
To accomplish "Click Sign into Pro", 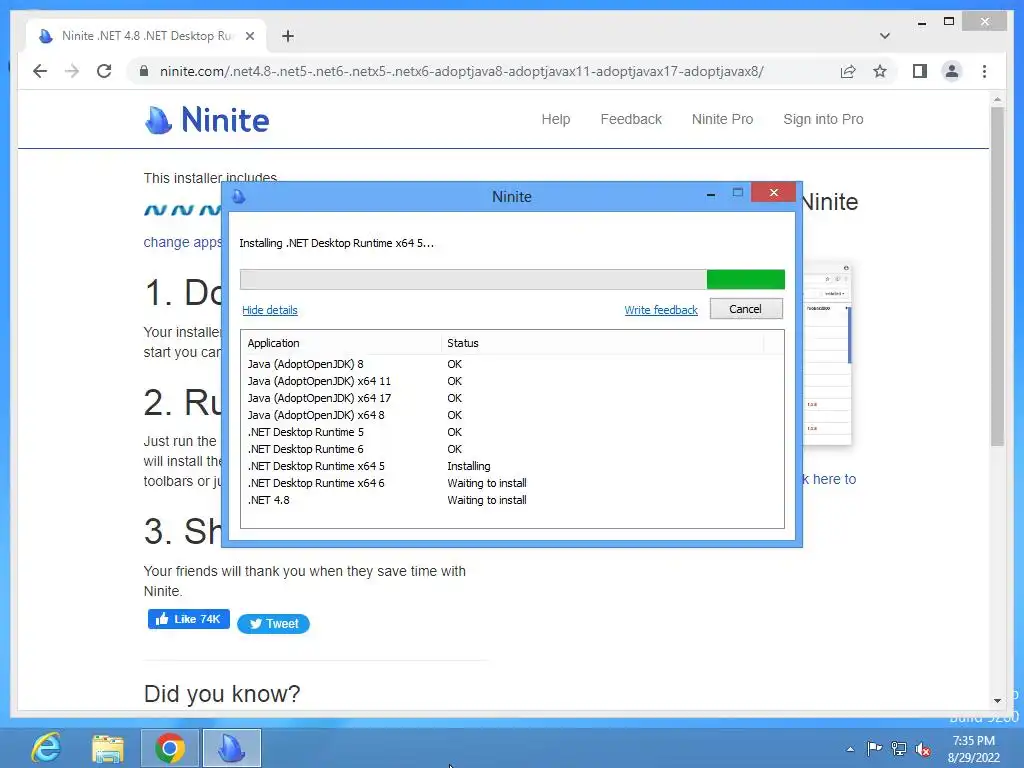I will (x=823, y=120).
